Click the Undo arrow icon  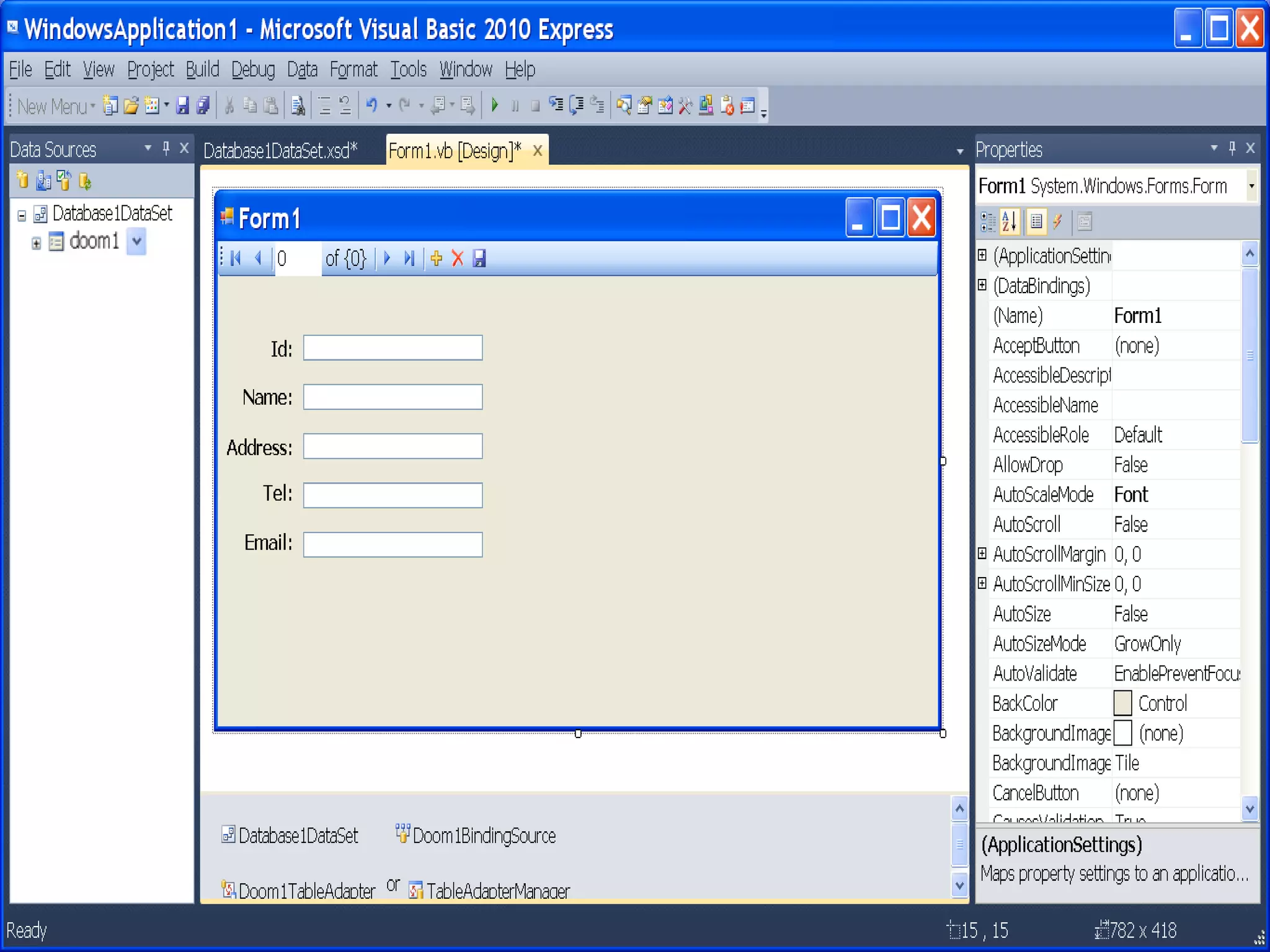tap(371, 105)
